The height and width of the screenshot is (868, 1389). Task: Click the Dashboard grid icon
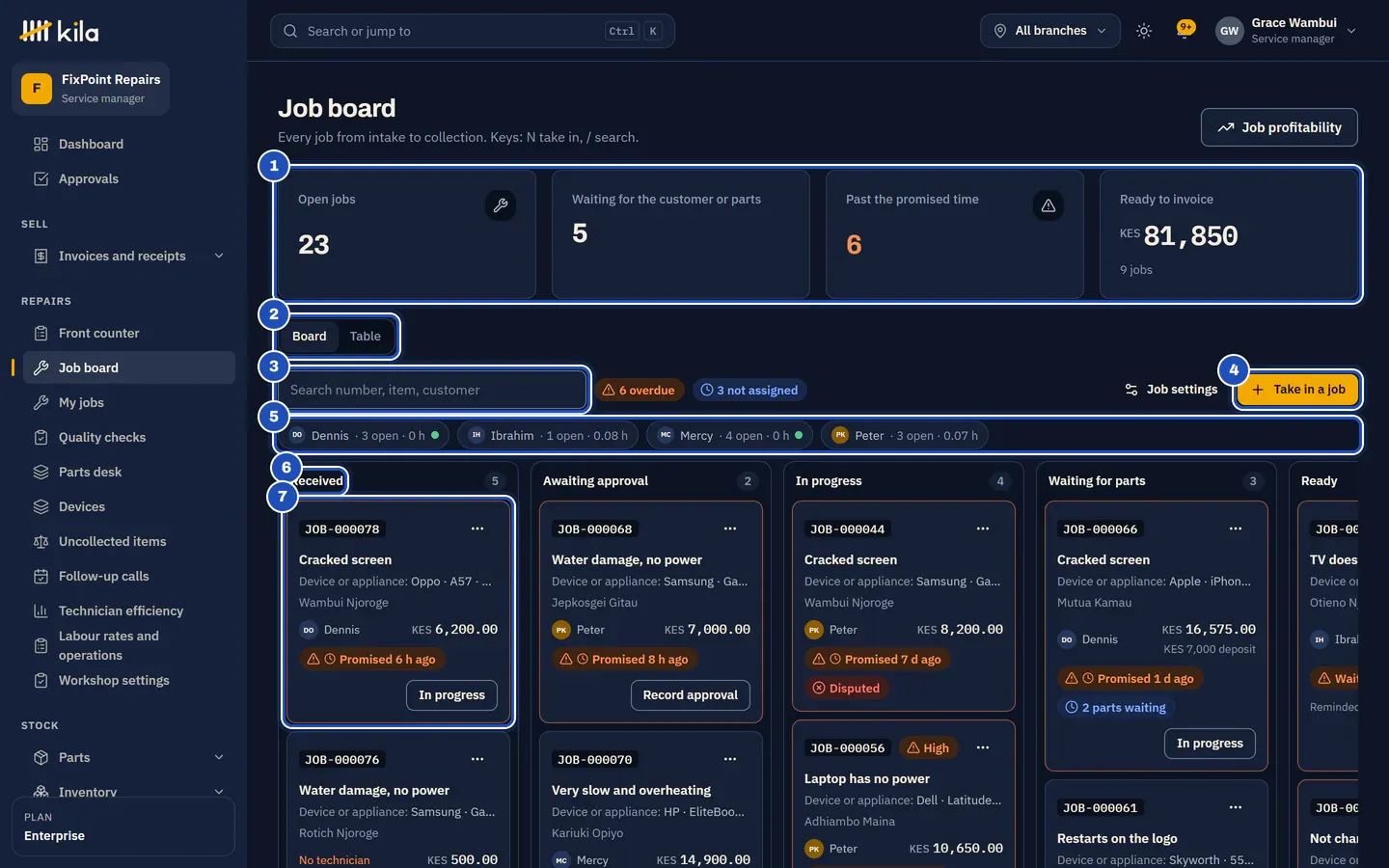41,145
